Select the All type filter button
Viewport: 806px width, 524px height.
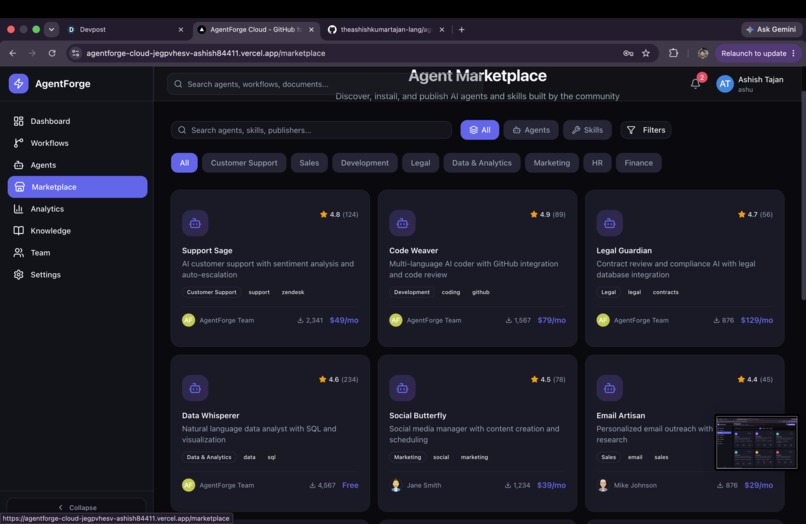tap(480, 130)
